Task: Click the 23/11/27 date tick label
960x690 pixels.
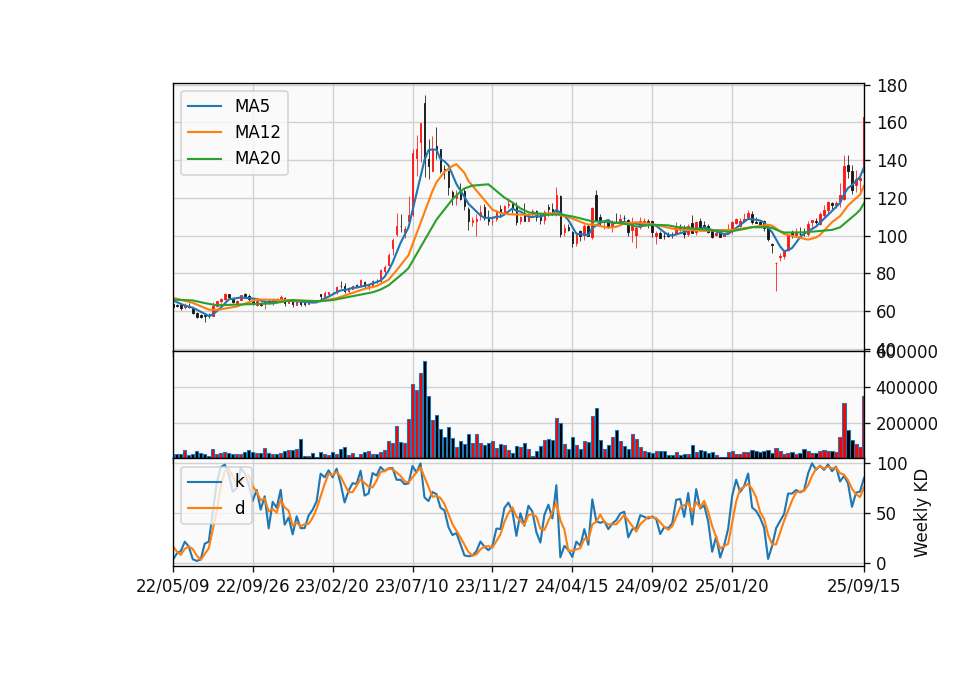Action: 492,586
